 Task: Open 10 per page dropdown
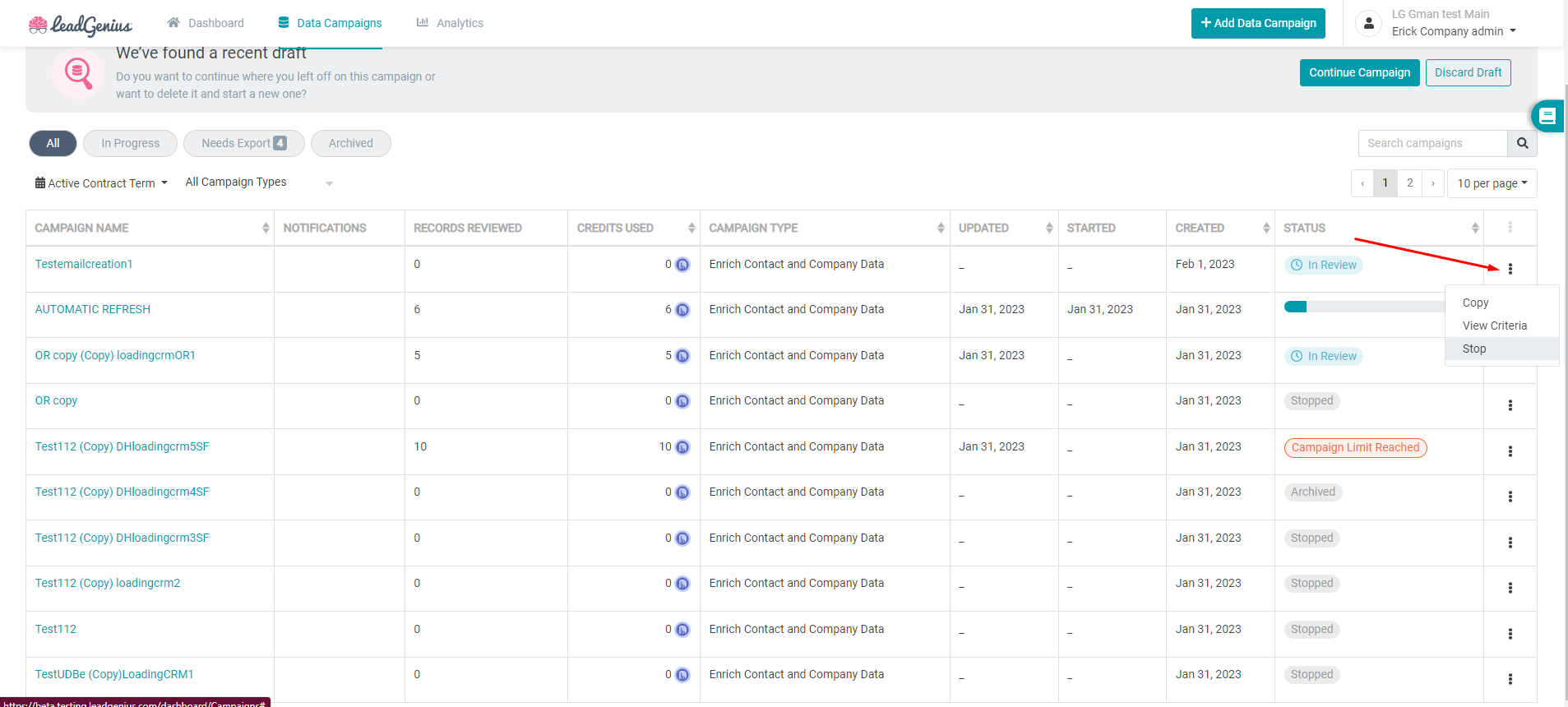[x=1492, y=183]
